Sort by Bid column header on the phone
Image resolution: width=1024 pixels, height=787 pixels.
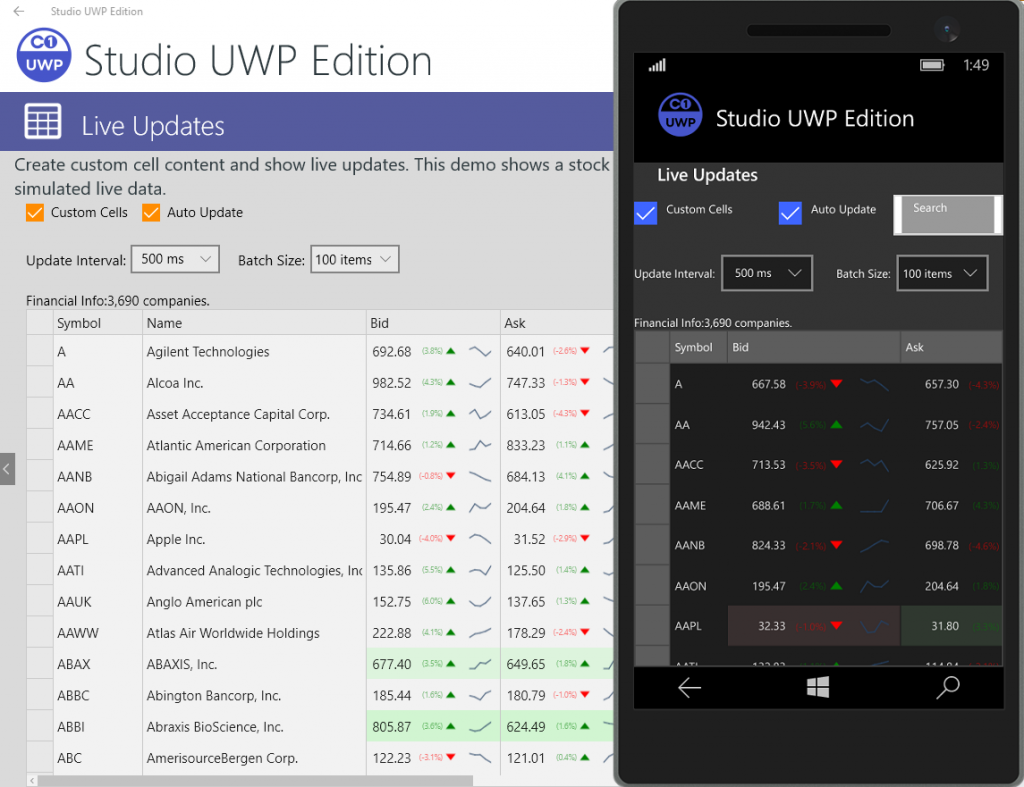pyautogui.click(x=814, y=347)
